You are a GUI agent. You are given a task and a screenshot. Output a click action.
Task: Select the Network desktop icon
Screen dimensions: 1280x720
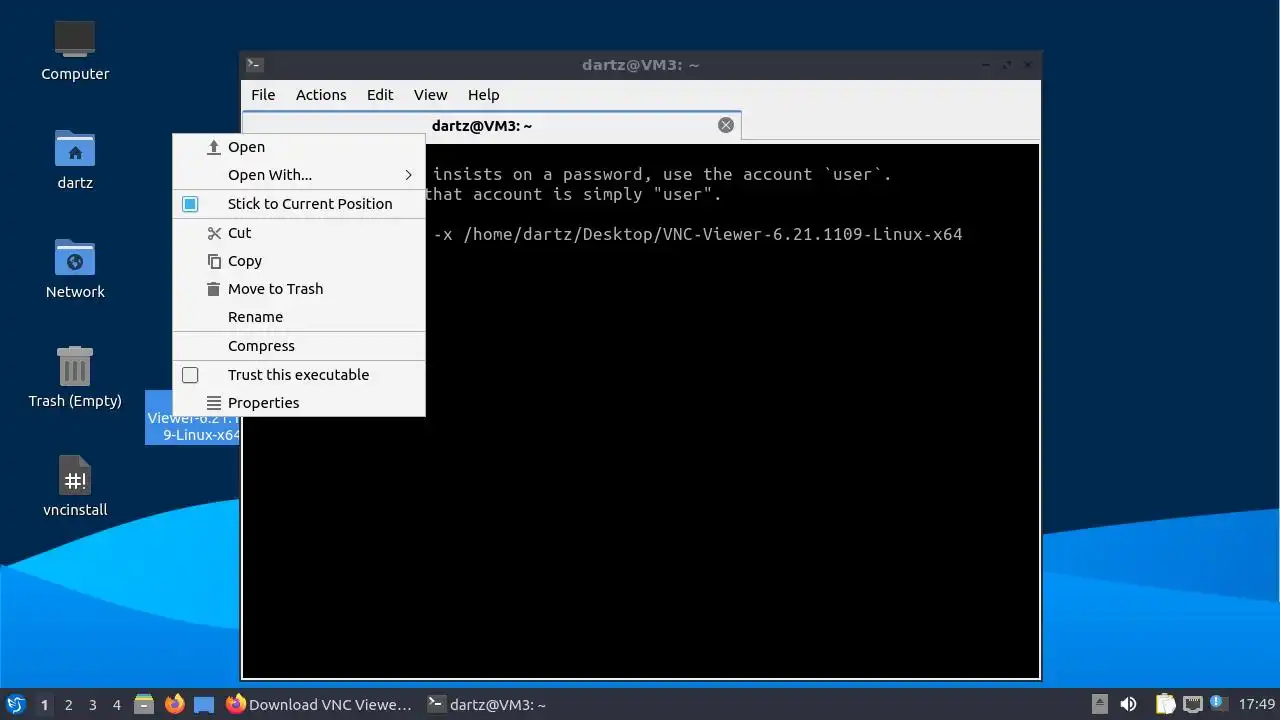pos(75,268)
